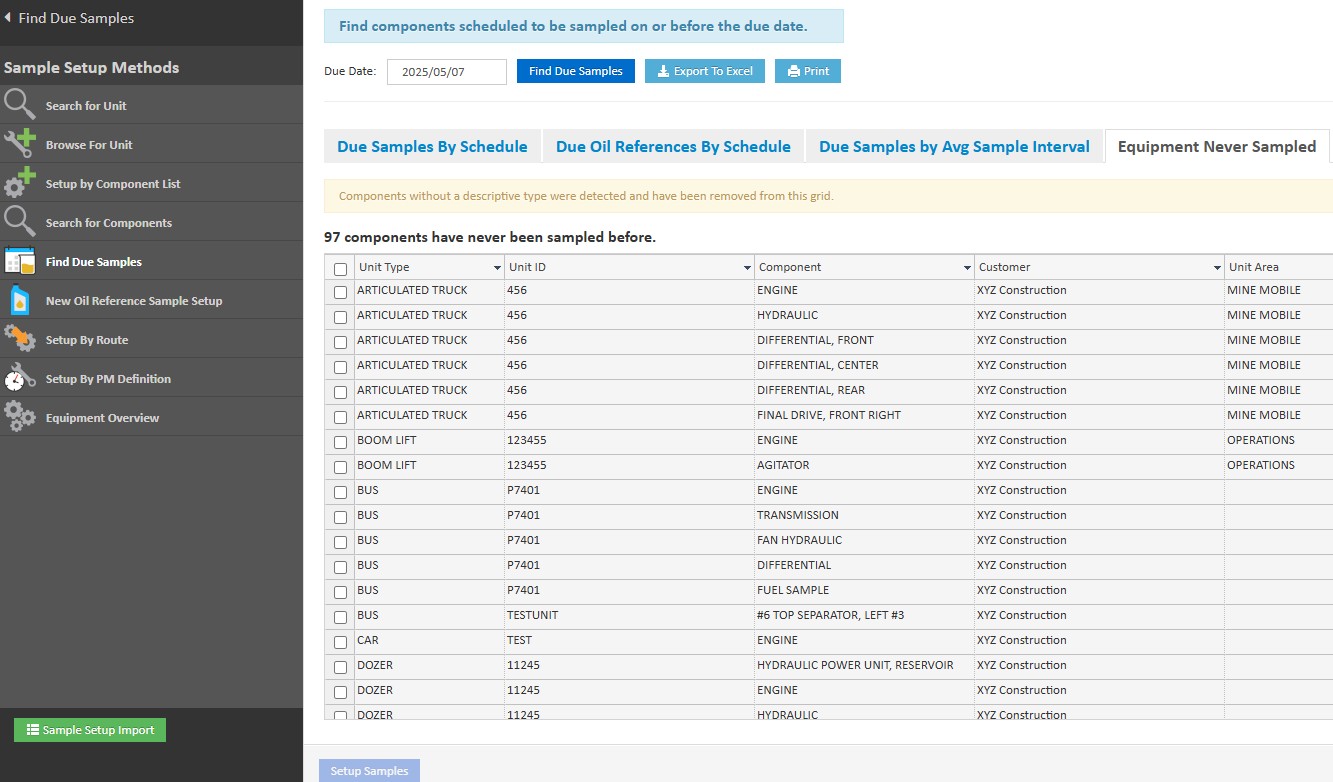Click the Search for Unit magnifier icon
Viewport: 1333px width, 782px height.
20,105
